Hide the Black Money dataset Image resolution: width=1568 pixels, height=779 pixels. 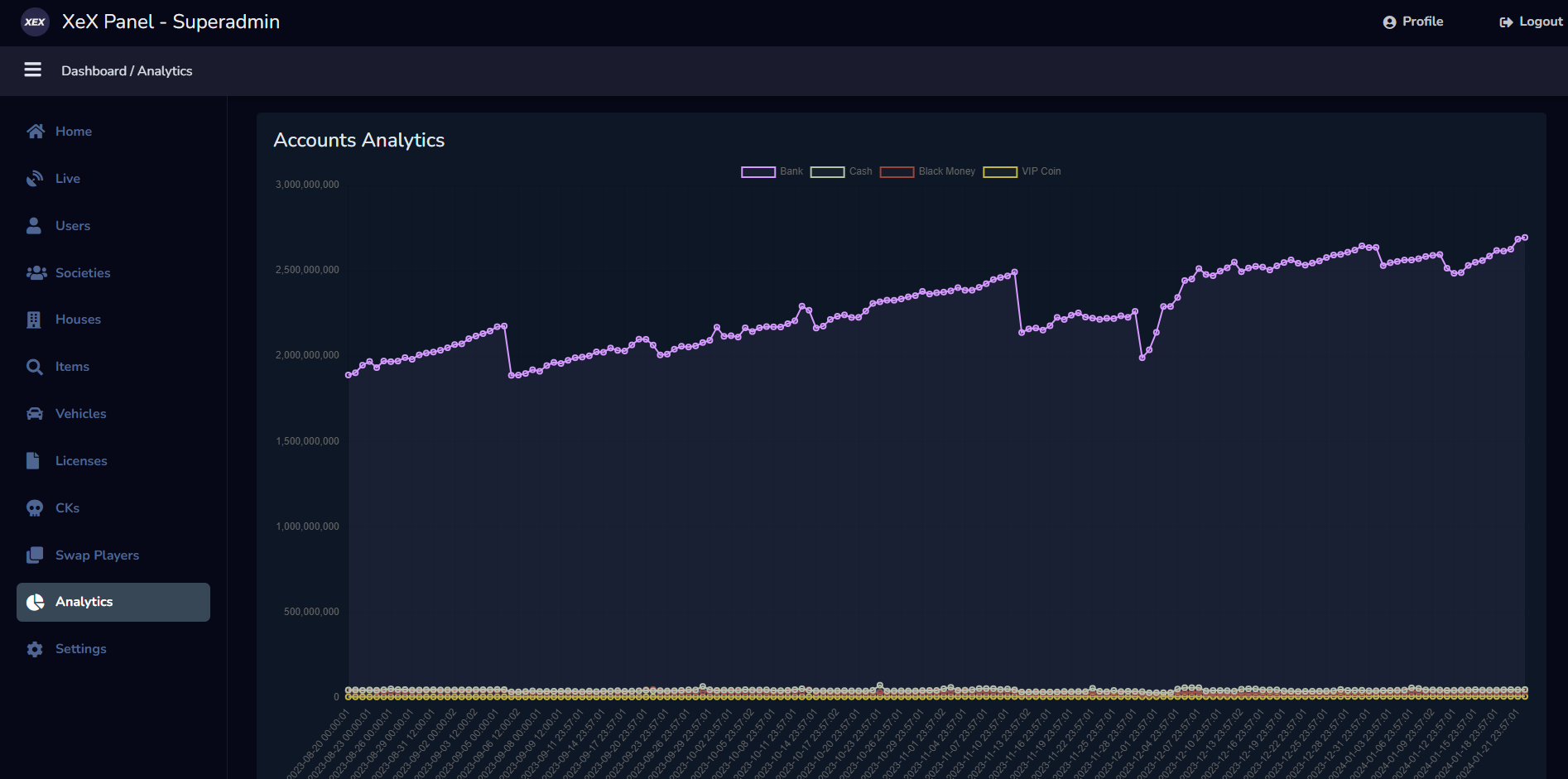[897, 171]
